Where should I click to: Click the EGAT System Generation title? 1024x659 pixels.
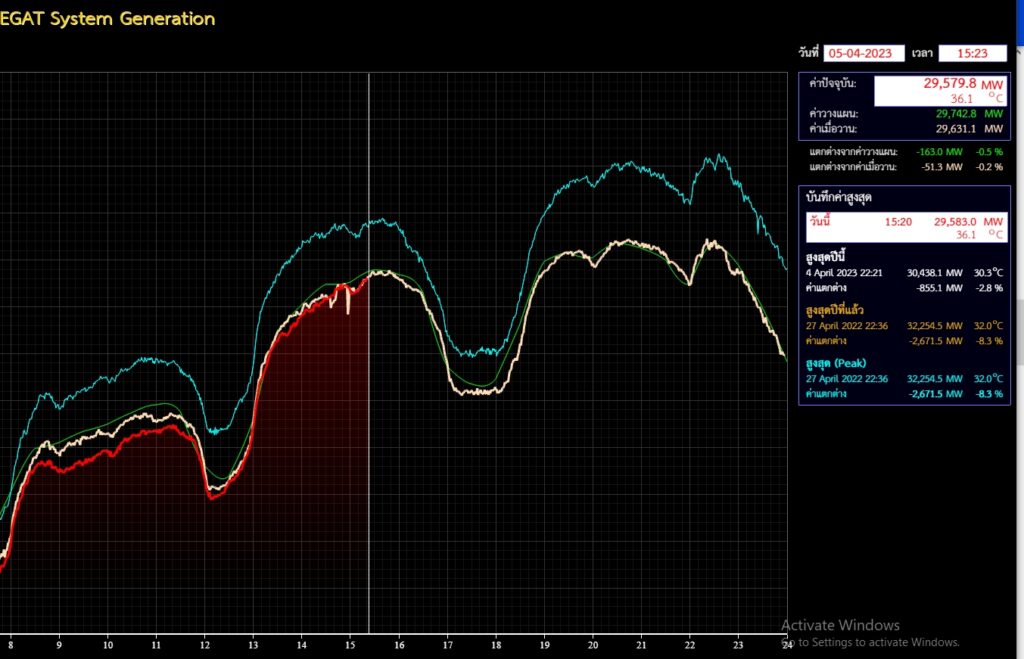(107, 18)
